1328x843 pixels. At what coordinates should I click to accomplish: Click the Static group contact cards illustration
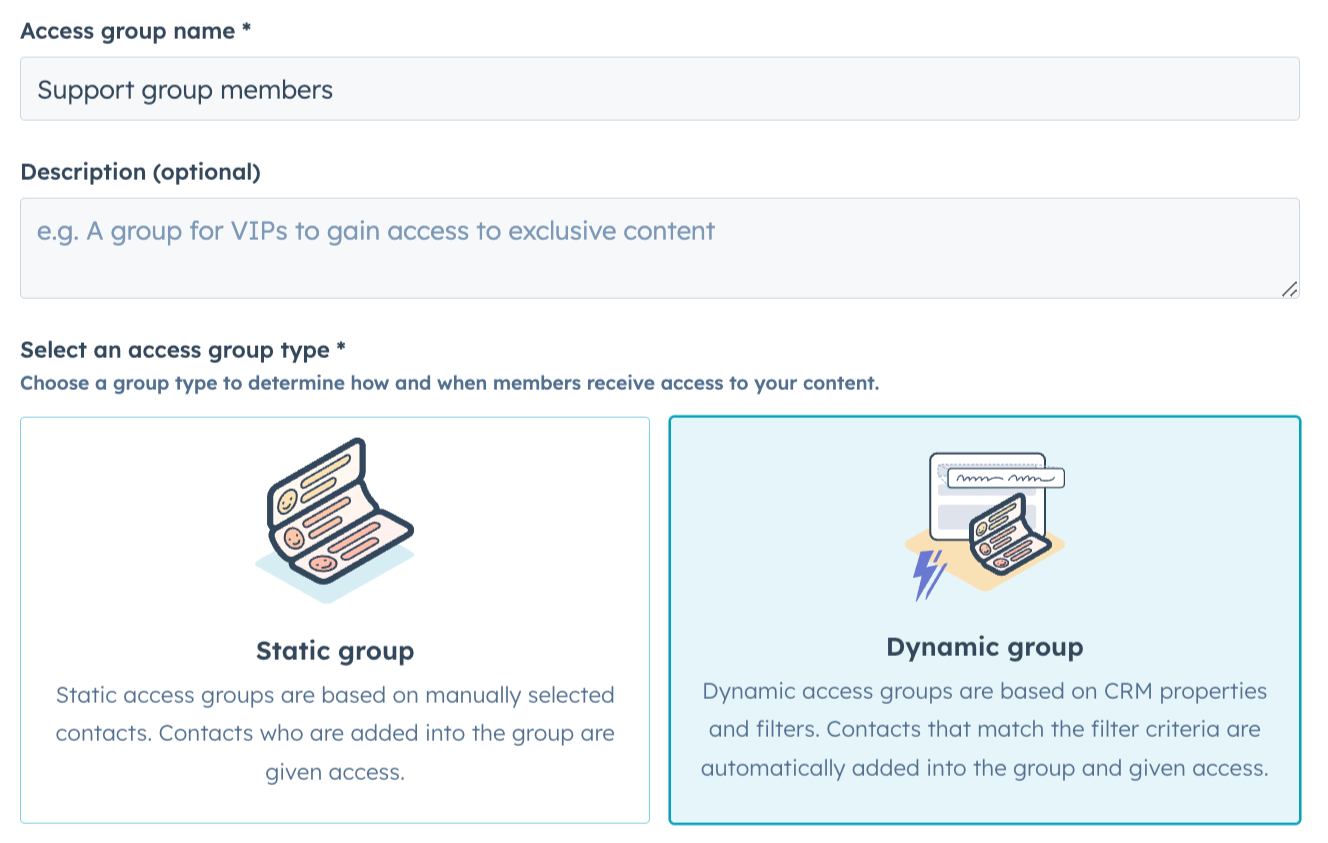point(335,518)
